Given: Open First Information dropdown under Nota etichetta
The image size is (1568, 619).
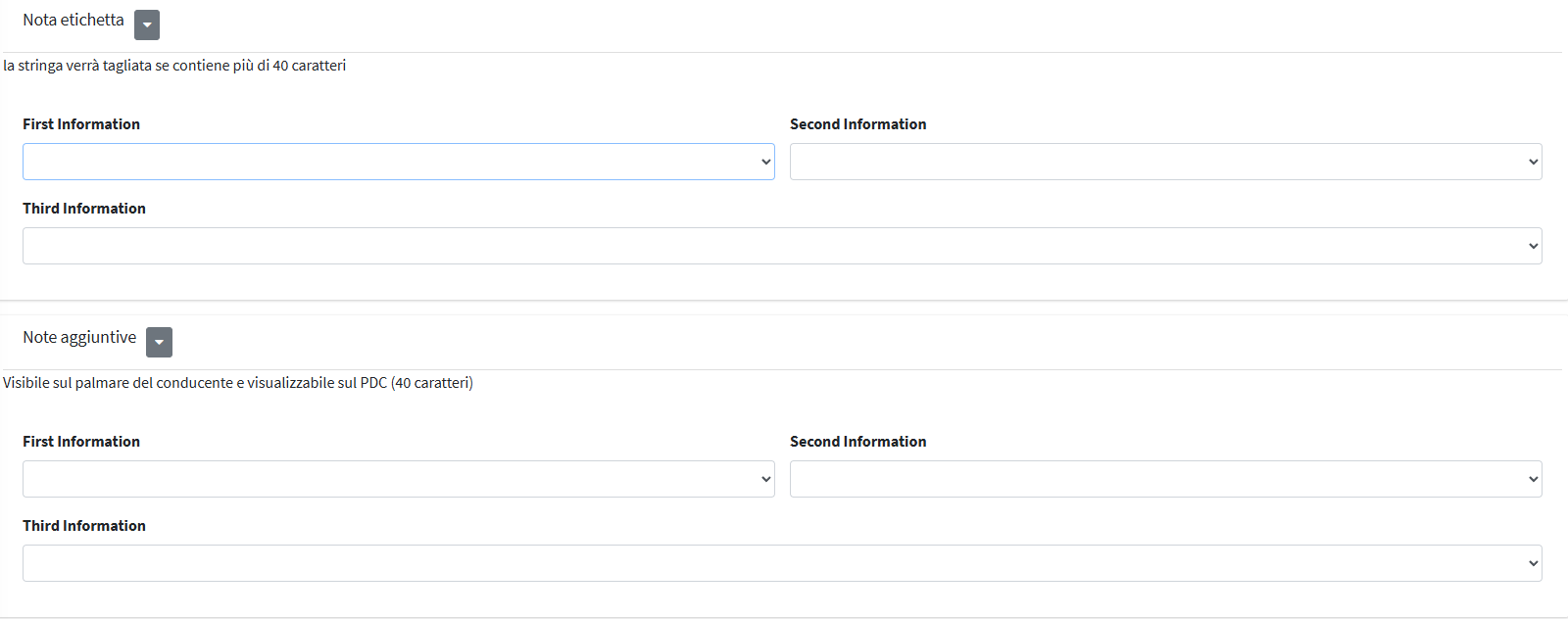Looking at the screenshot, I should click(398, 162).
